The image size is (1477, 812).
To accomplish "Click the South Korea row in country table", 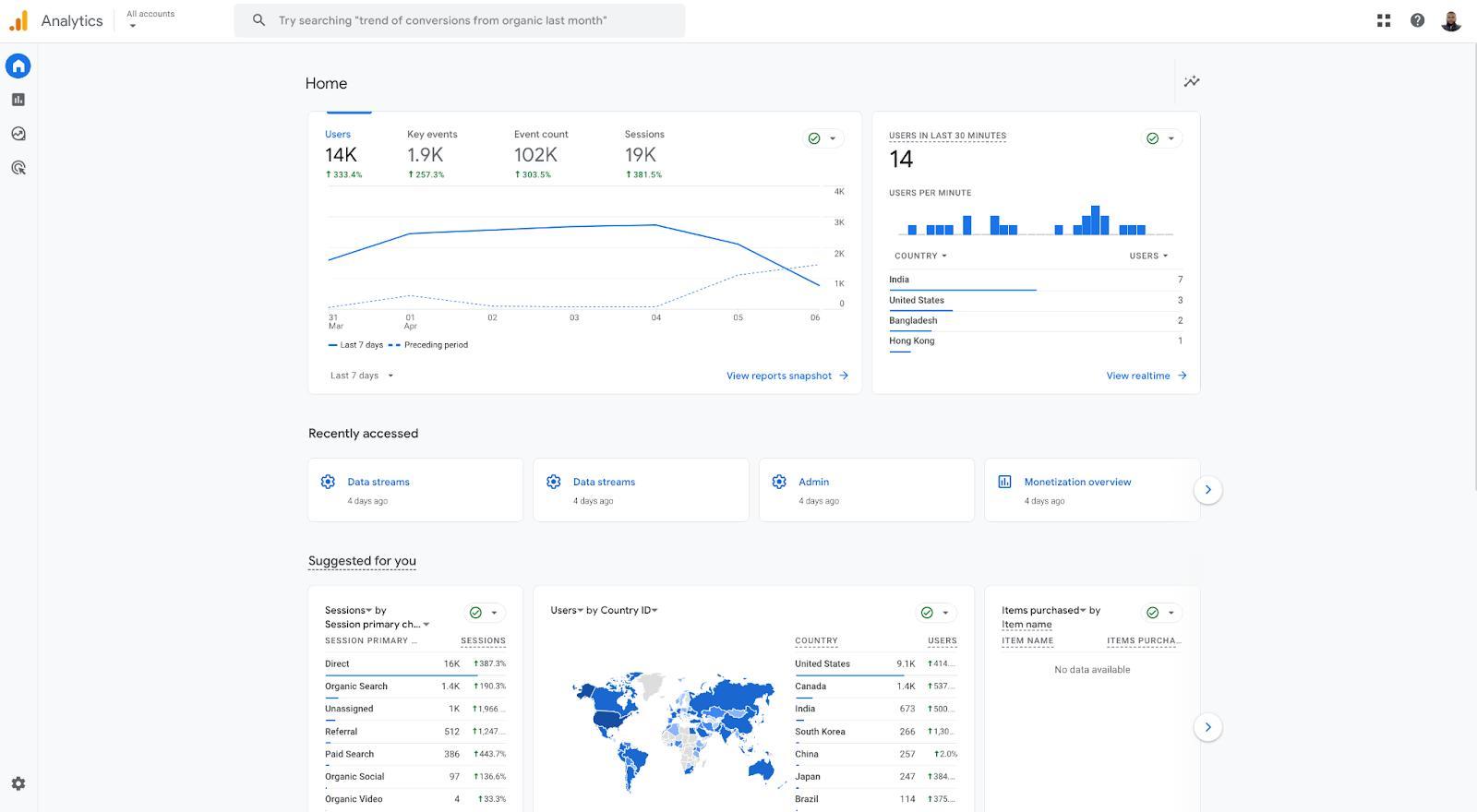I will click(876, 732).
